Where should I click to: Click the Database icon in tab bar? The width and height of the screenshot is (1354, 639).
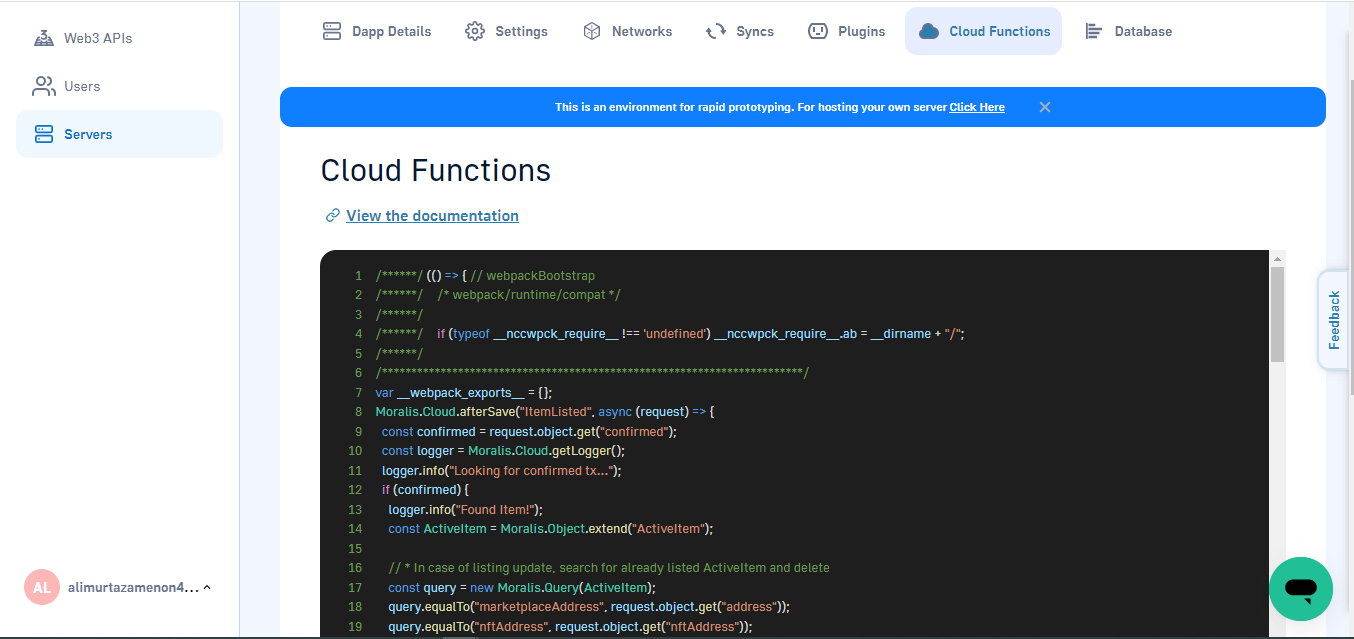pyautogui.click(x=1093, y=31)
